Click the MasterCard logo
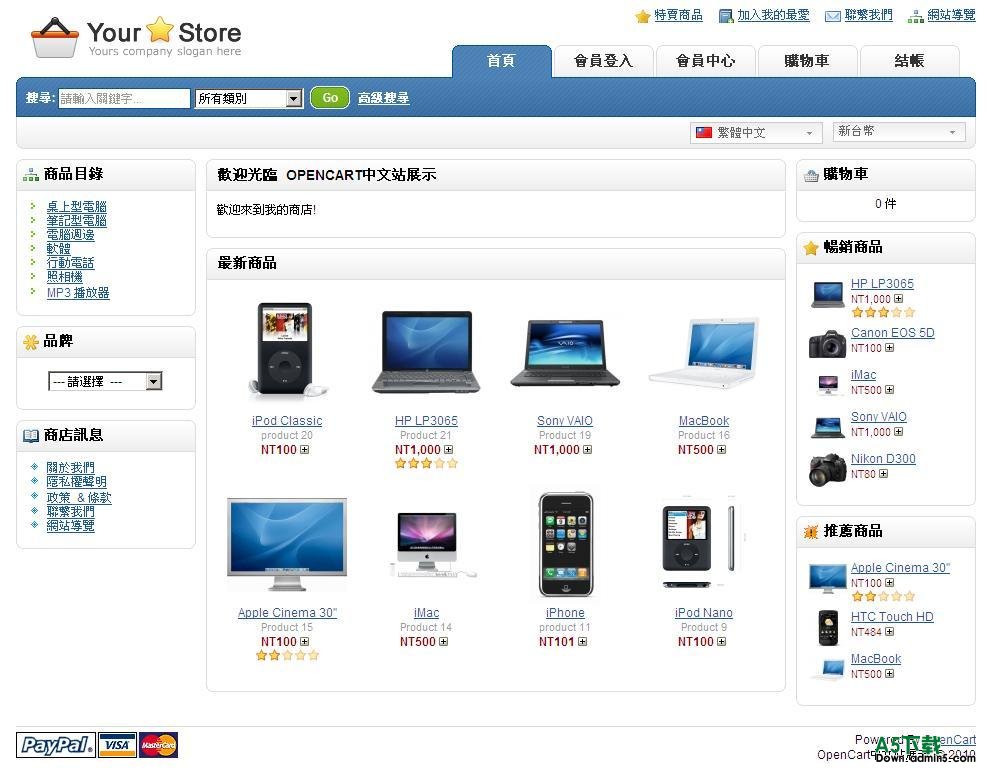The width and height of the screenshot is (987, 768). (158, 745)
